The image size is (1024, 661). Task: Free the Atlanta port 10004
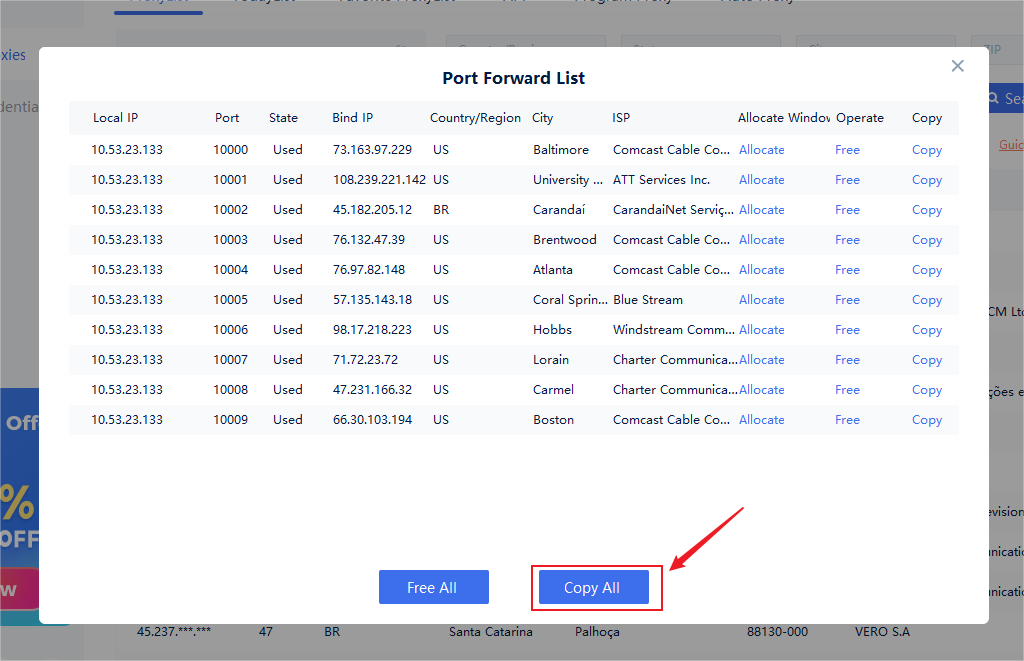(847, 270)
